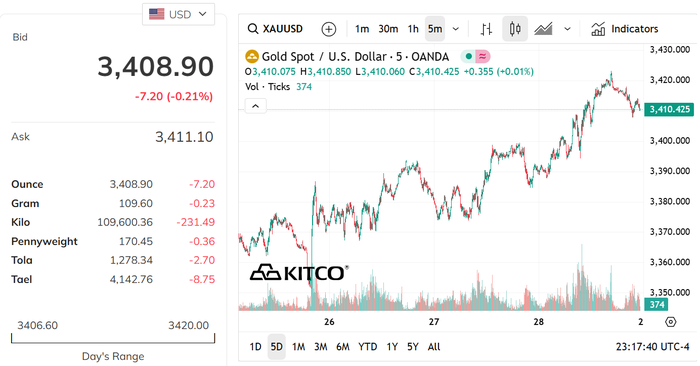Open the Indicators panel
The height and width of the screenshot is (366, 700).
[625, 29]
